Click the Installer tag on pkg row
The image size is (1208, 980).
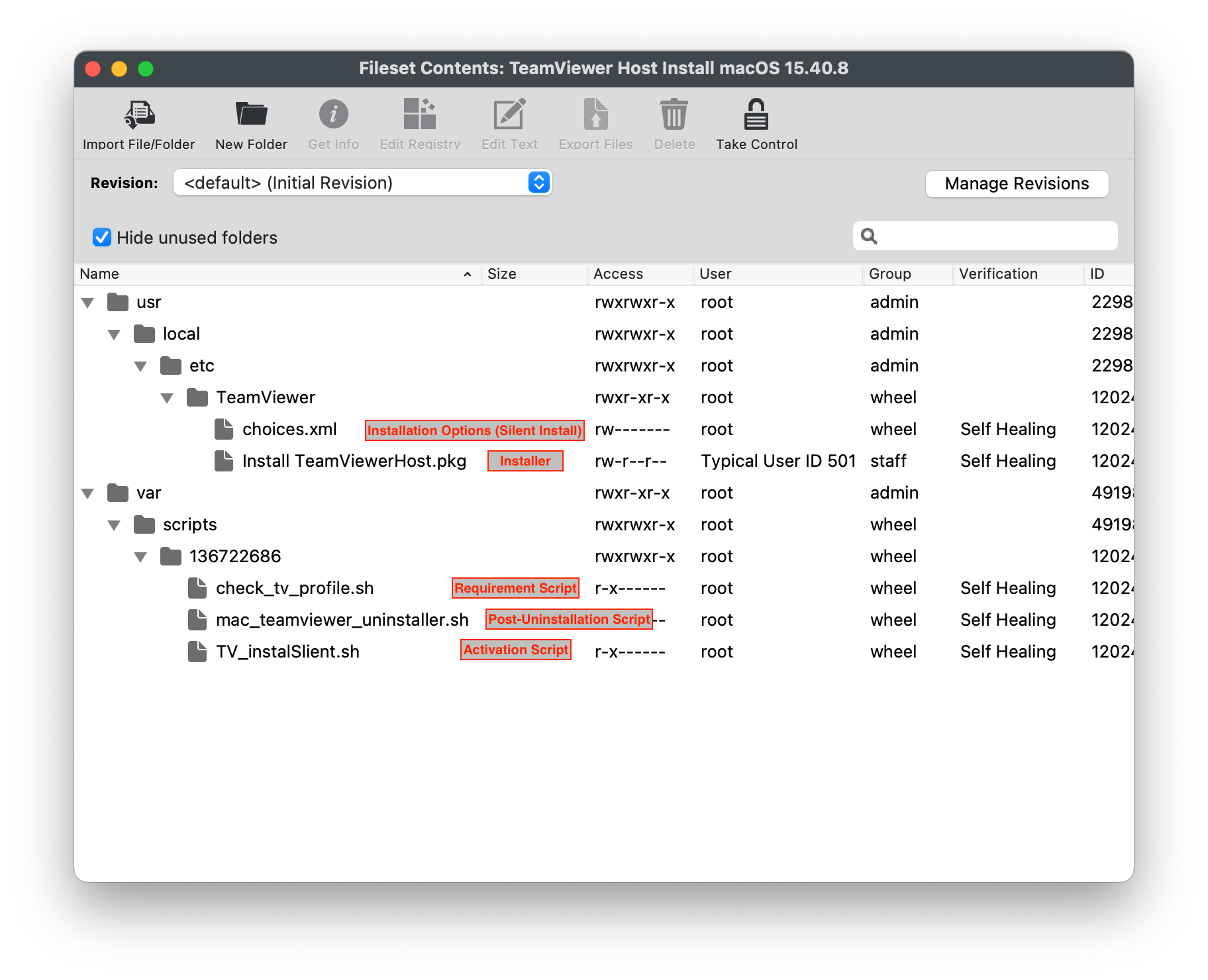pos(525,461)
